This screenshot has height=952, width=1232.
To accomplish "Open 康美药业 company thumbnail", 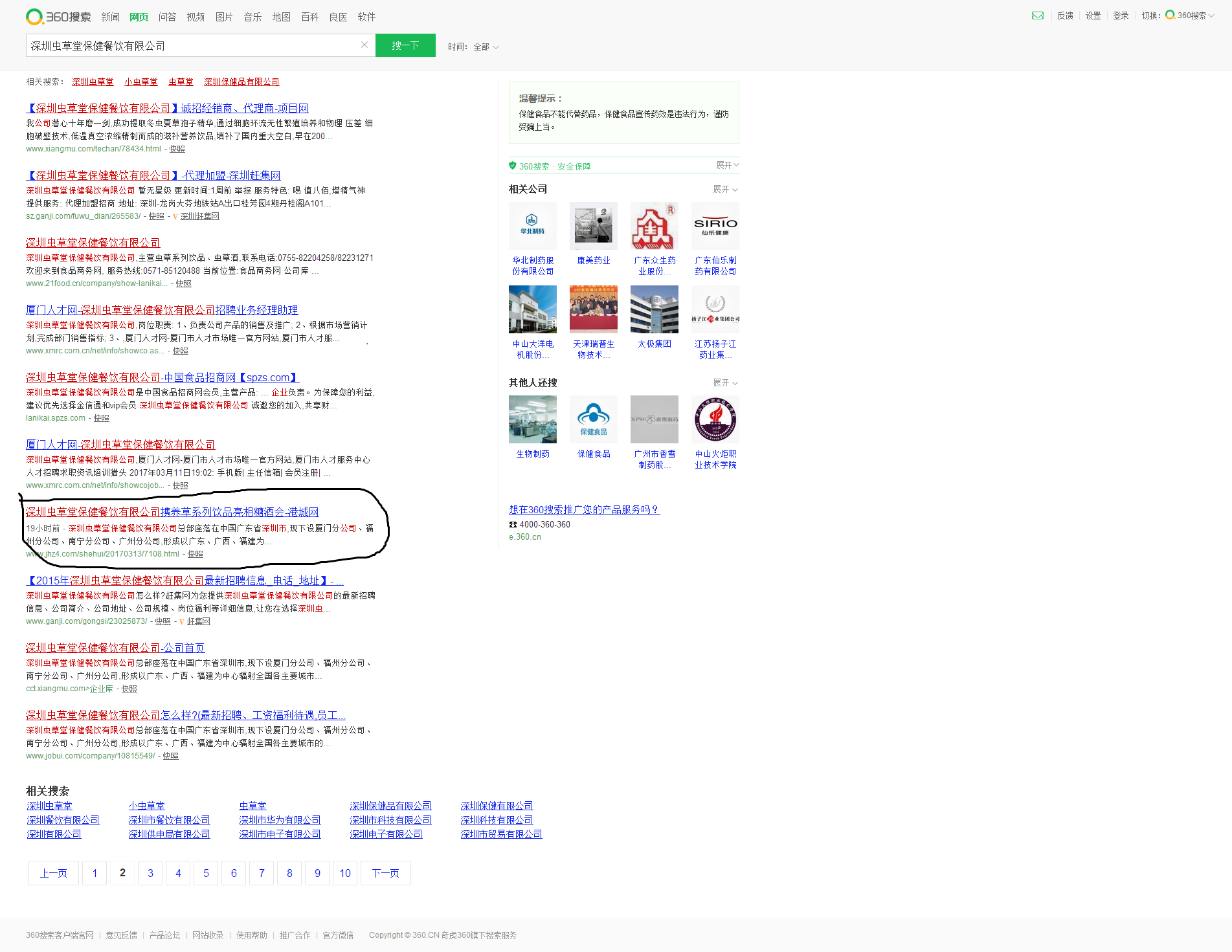I will click(x=594, y=226).
